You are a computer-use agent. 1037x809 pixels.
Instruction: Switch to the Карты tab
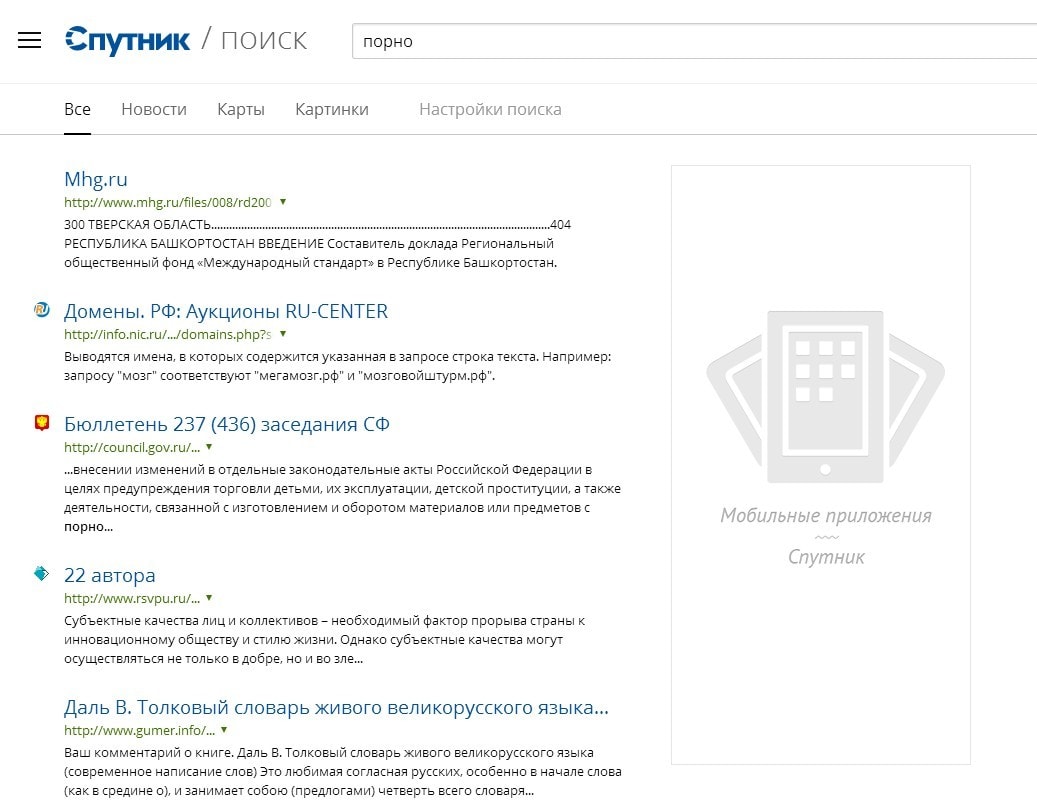pos(241,110)
